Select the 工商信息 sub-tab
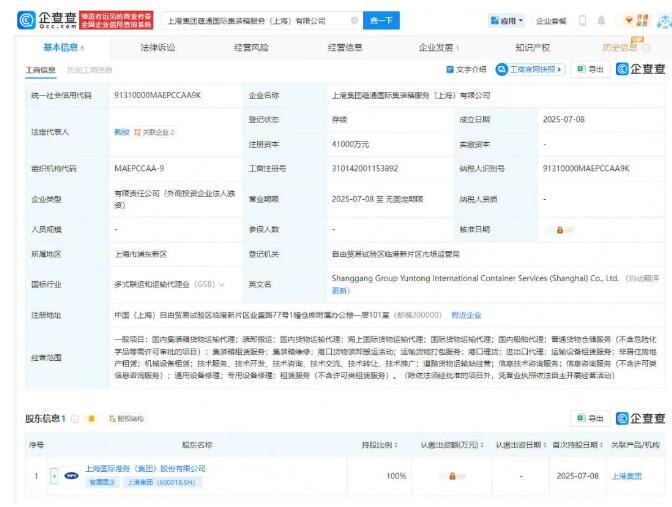 pyautogui.click(x=41, y=70)
